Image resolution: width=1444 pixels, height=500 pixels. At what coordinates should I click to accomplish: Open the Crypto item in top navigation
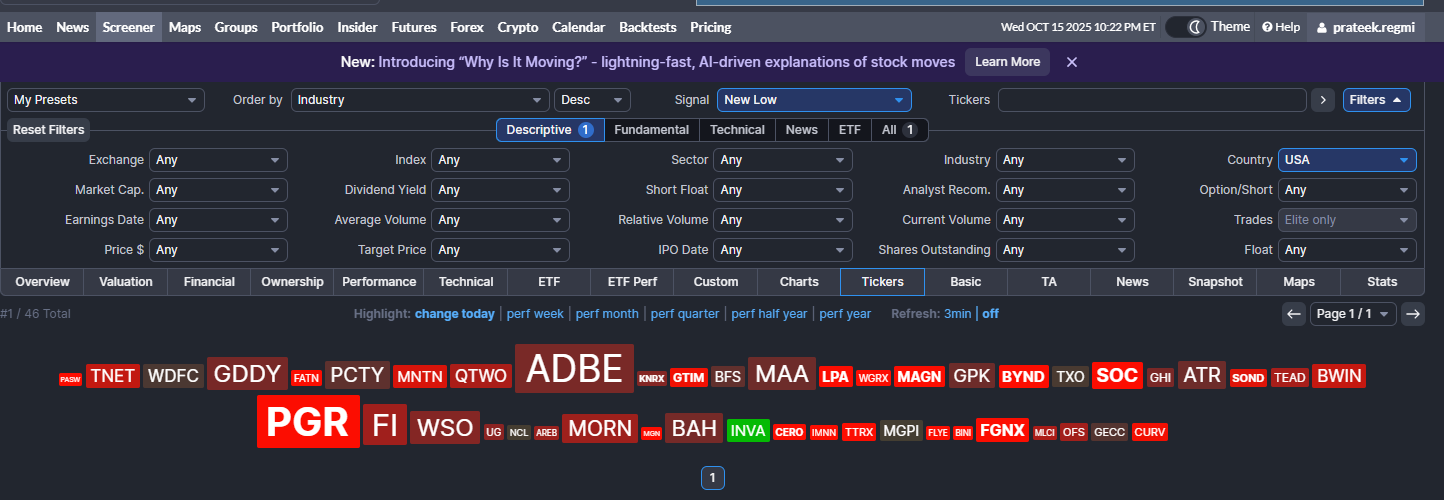tap(517, 27)
